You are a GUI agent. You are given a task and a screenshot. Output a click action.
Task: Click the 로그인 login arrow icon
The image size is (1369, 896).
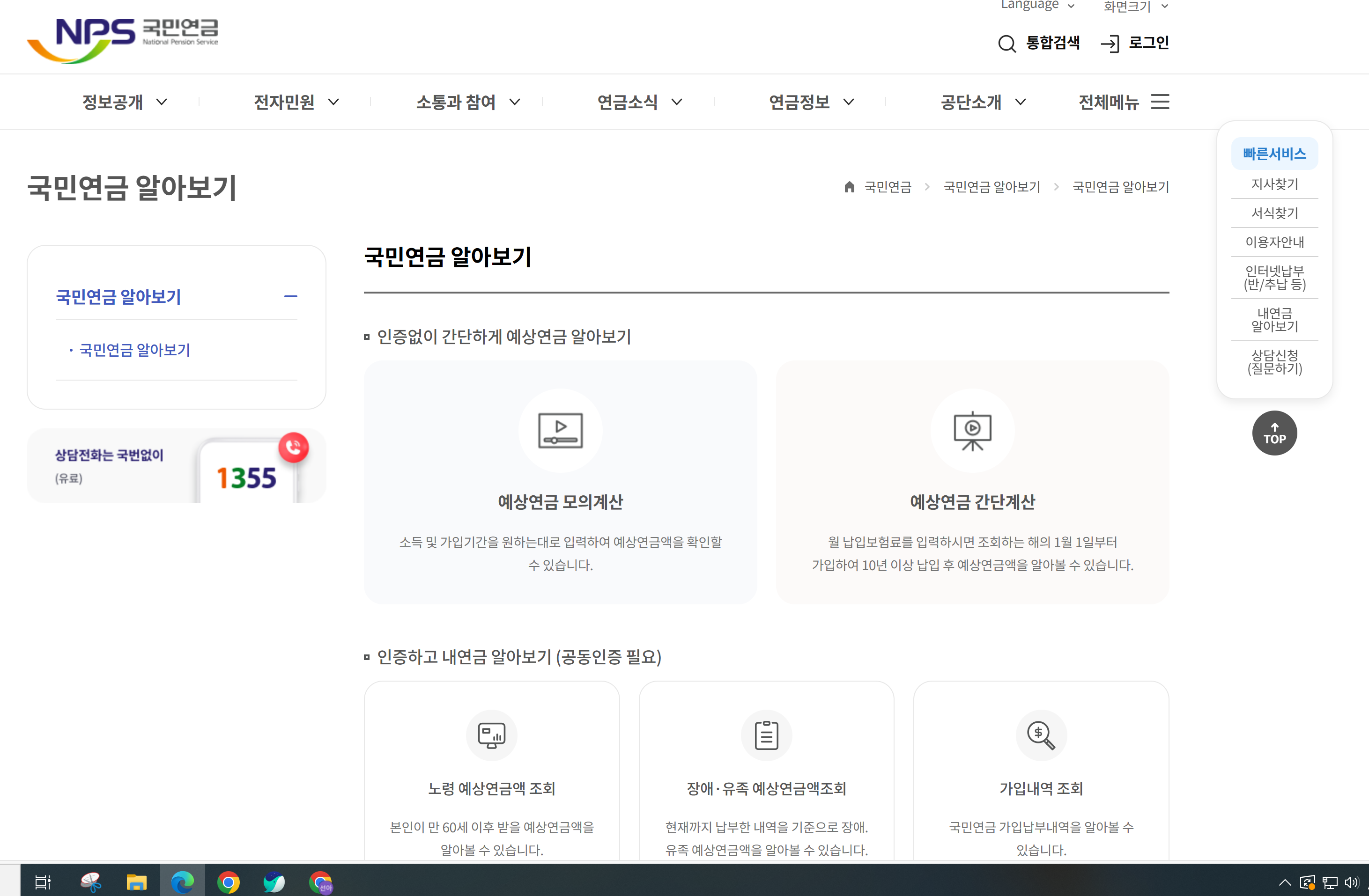pos(1110,44)
